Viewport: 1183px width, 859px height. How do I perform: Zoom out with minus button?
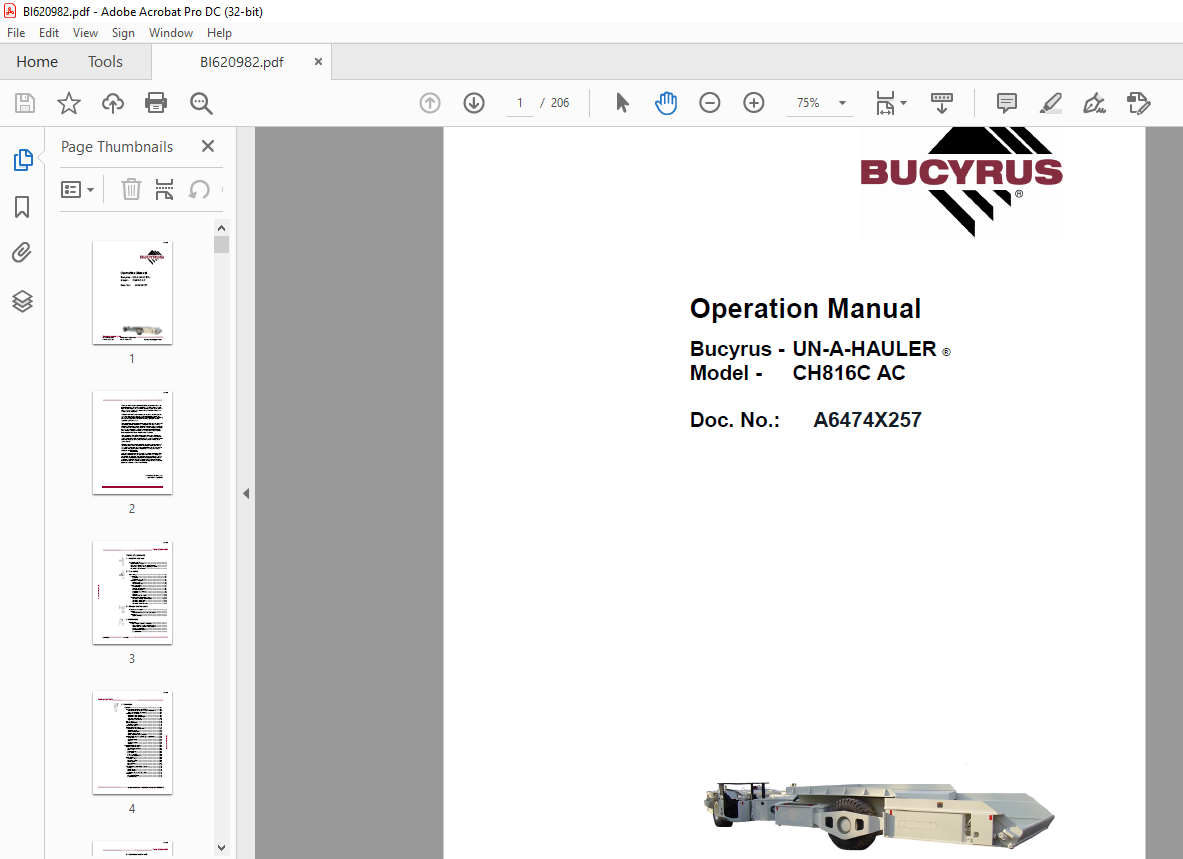coord(710,103)
